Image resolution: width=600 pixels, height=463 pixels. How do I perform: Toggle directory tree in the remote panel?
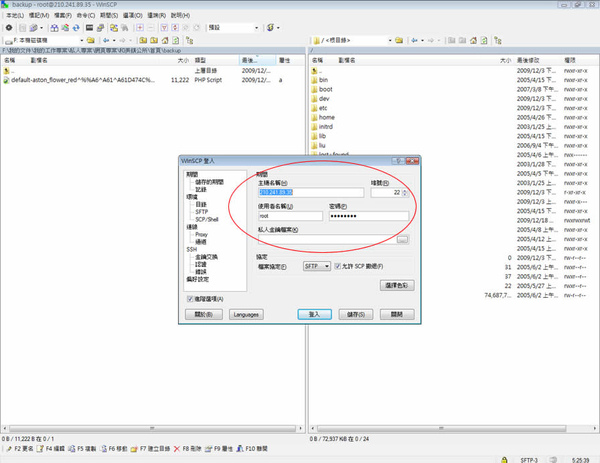(497, 40)
